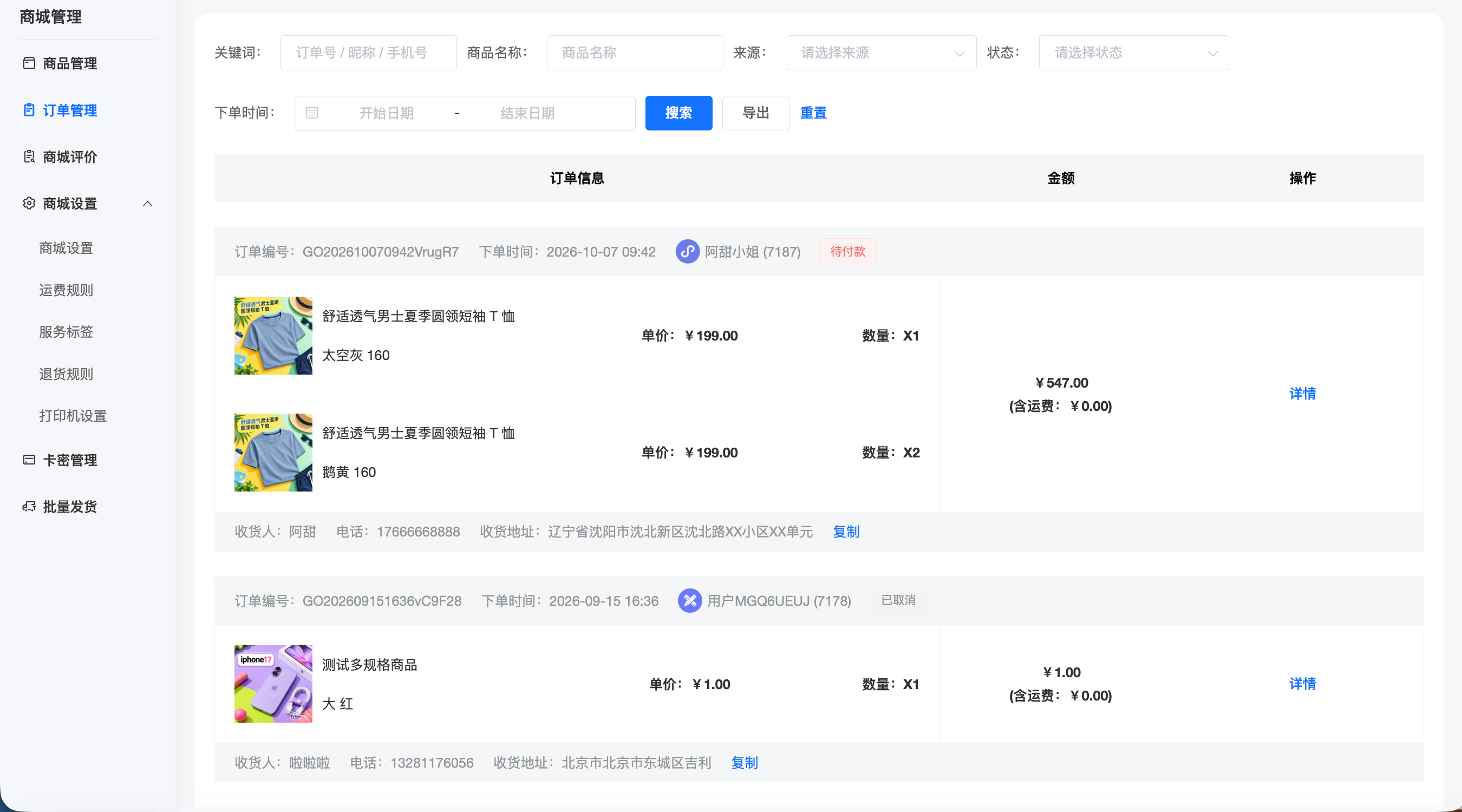
Task: Click the ¥547.00 order total
Action: coord(1061,382)
